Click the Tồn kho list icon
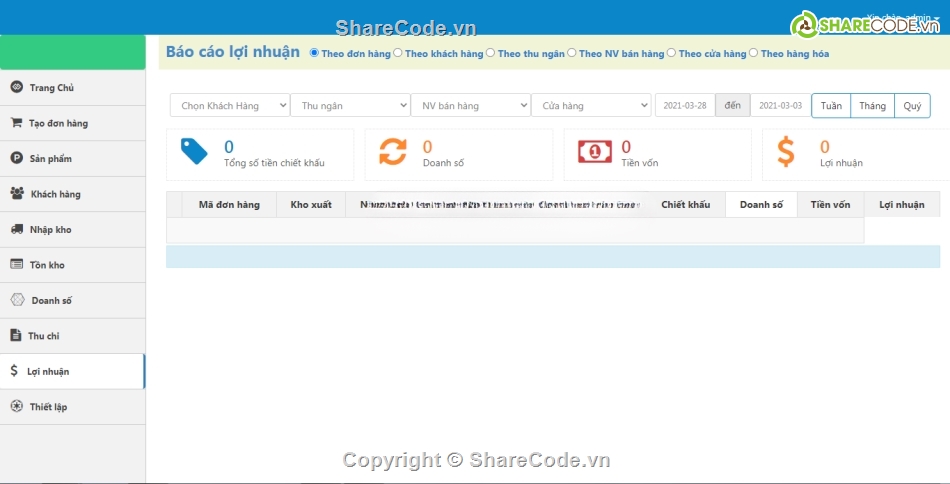The width and height of the screenshot is (950, 484). (x=17, y=264)
